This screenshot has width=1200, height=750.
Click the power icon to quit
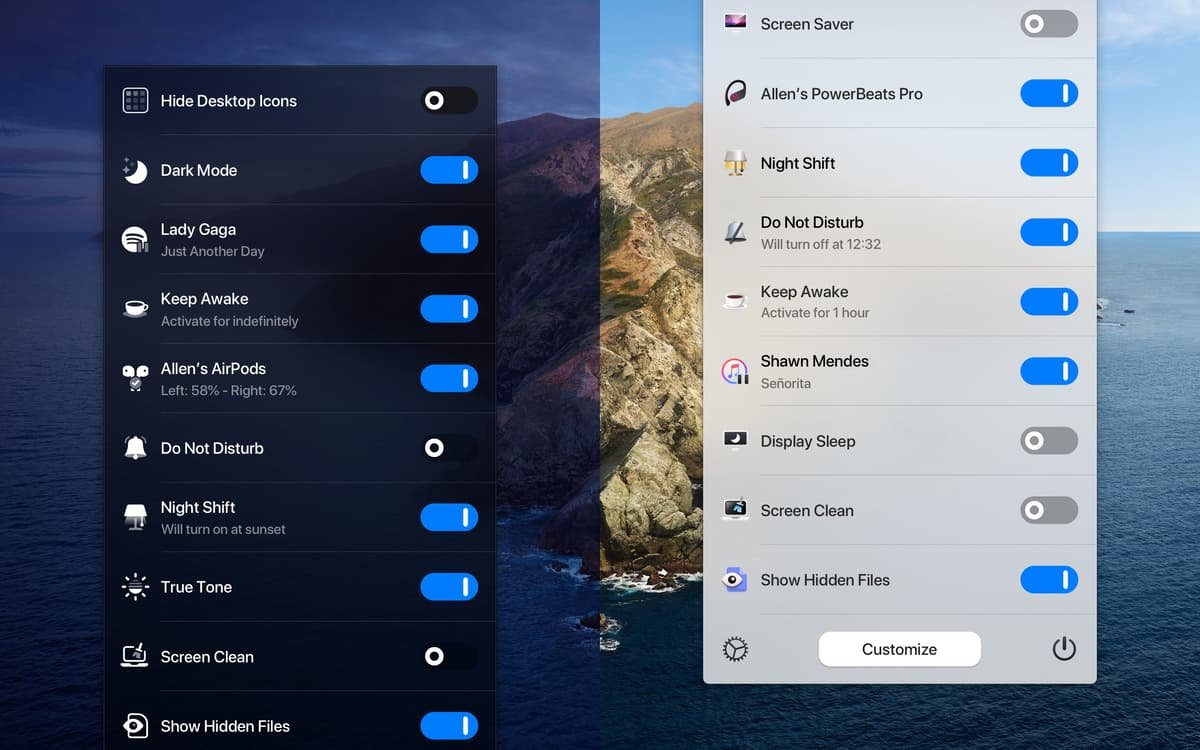(1064, 649)
